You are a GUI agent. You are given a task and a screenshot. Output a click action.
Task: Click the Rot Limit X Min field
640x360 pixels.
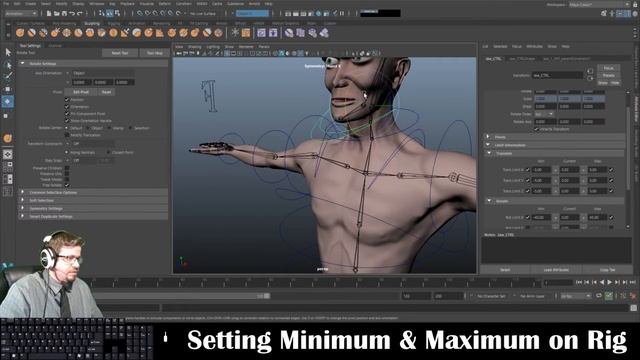[x=542, y=217]
